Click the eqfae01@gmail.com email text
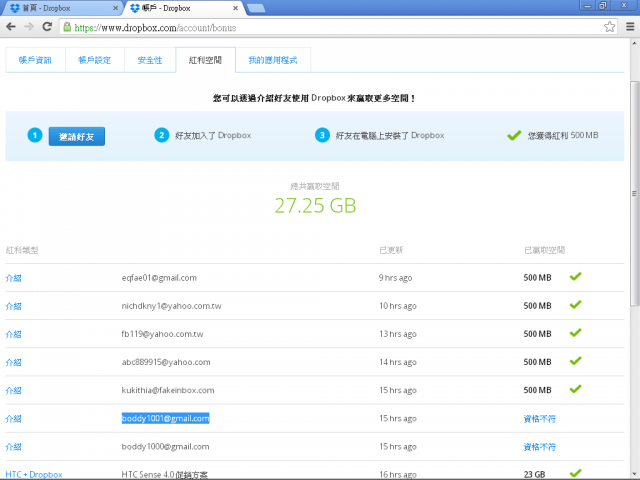This screenshot has height=480, width=640. (x=159, y=278)
